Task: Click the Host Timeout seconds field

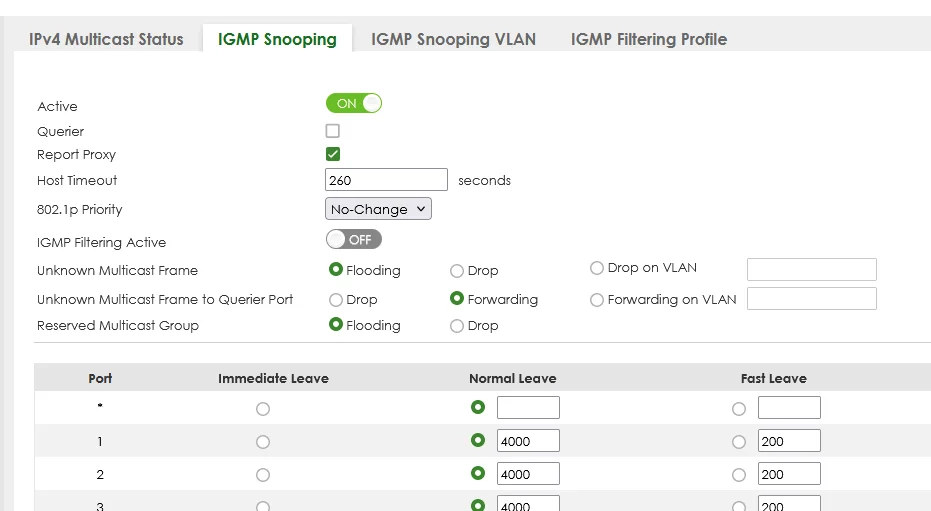Action: point(386,180)
